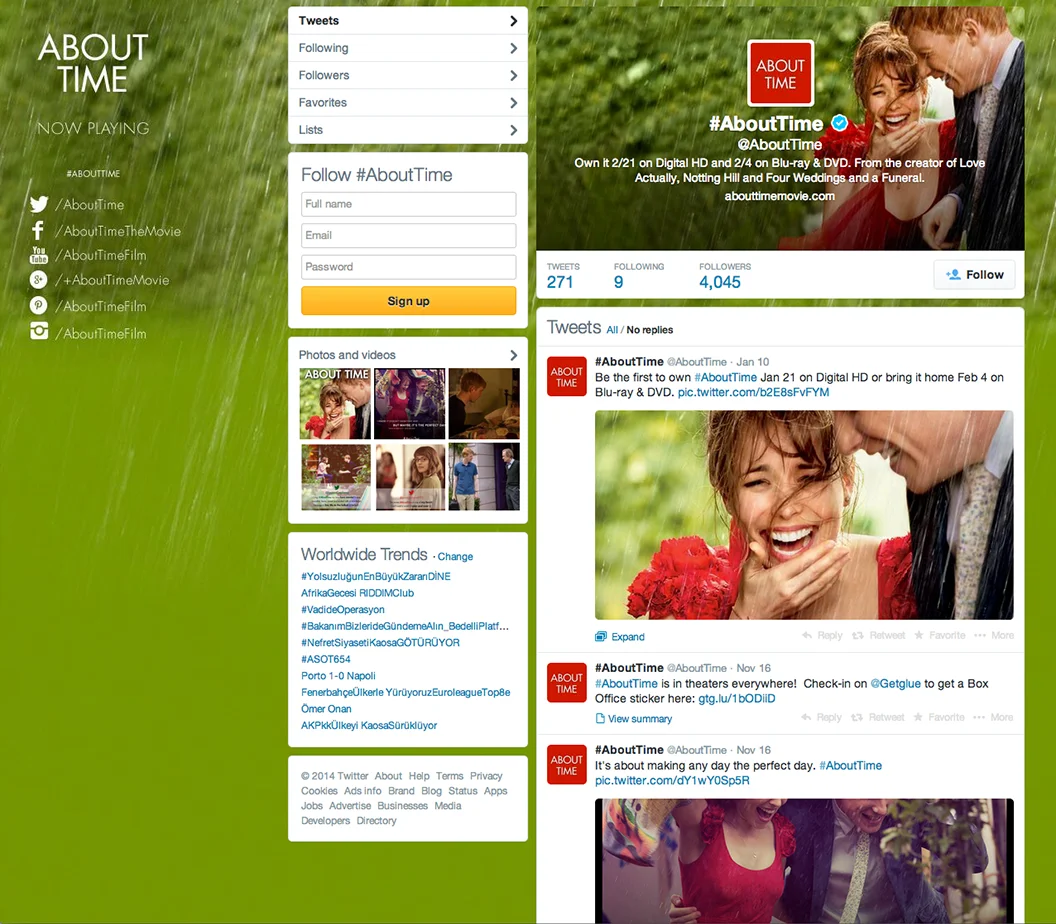Viewport: 1056px width, 924px height.
Task: Open the Ömer Onan trend
Action: coord(326,708)
